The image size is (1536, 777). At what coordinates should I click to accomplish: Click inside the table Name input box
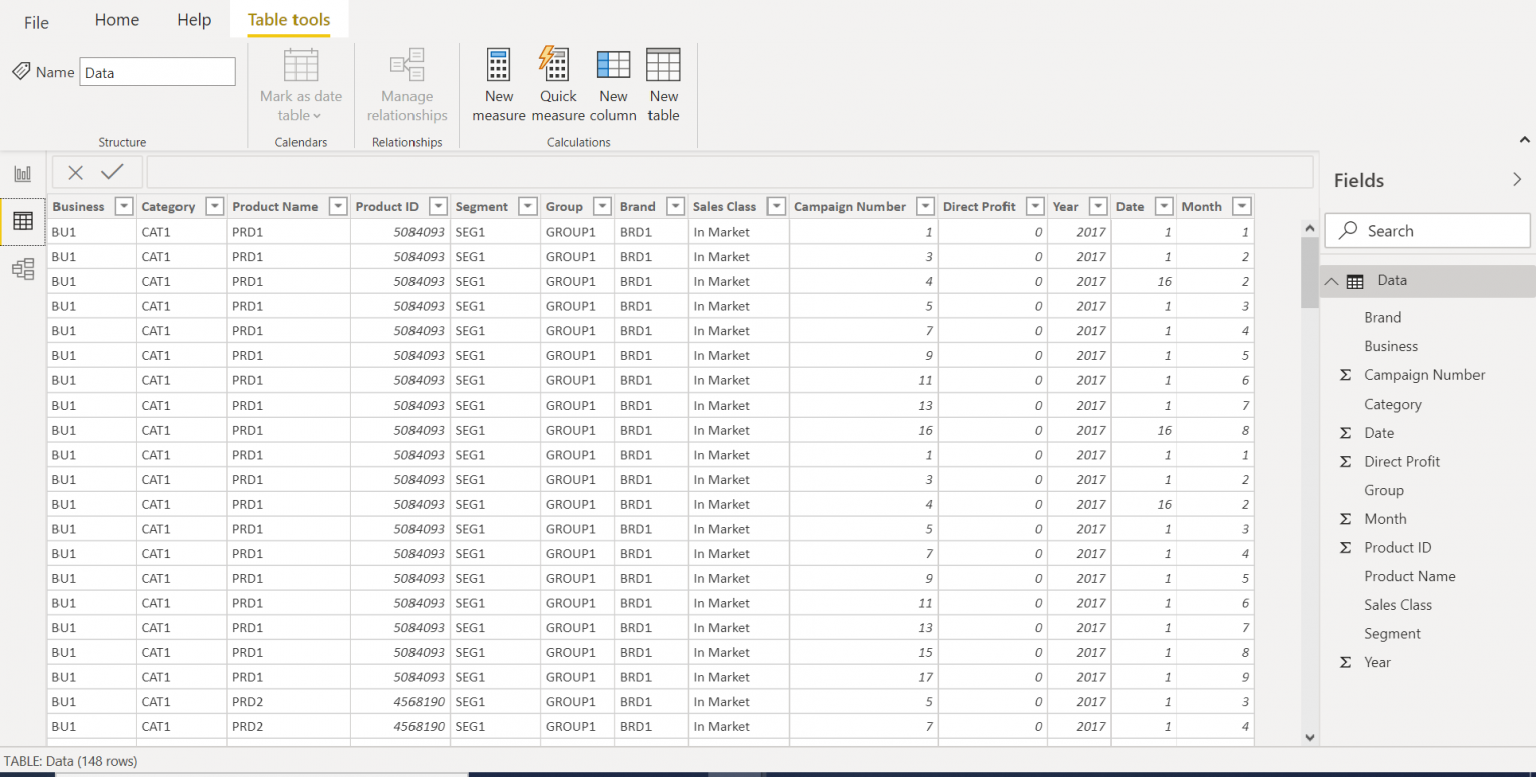coord(157,71)
